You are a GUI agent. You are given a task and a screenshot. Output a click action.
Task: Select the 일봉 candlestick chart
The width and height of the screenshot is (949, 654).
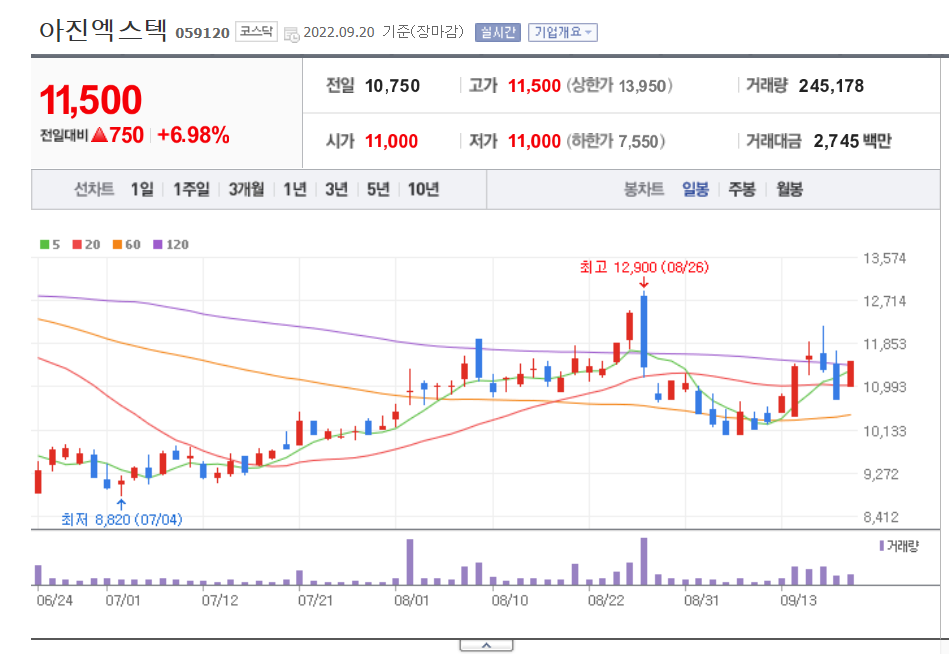[x=695, y=189]
